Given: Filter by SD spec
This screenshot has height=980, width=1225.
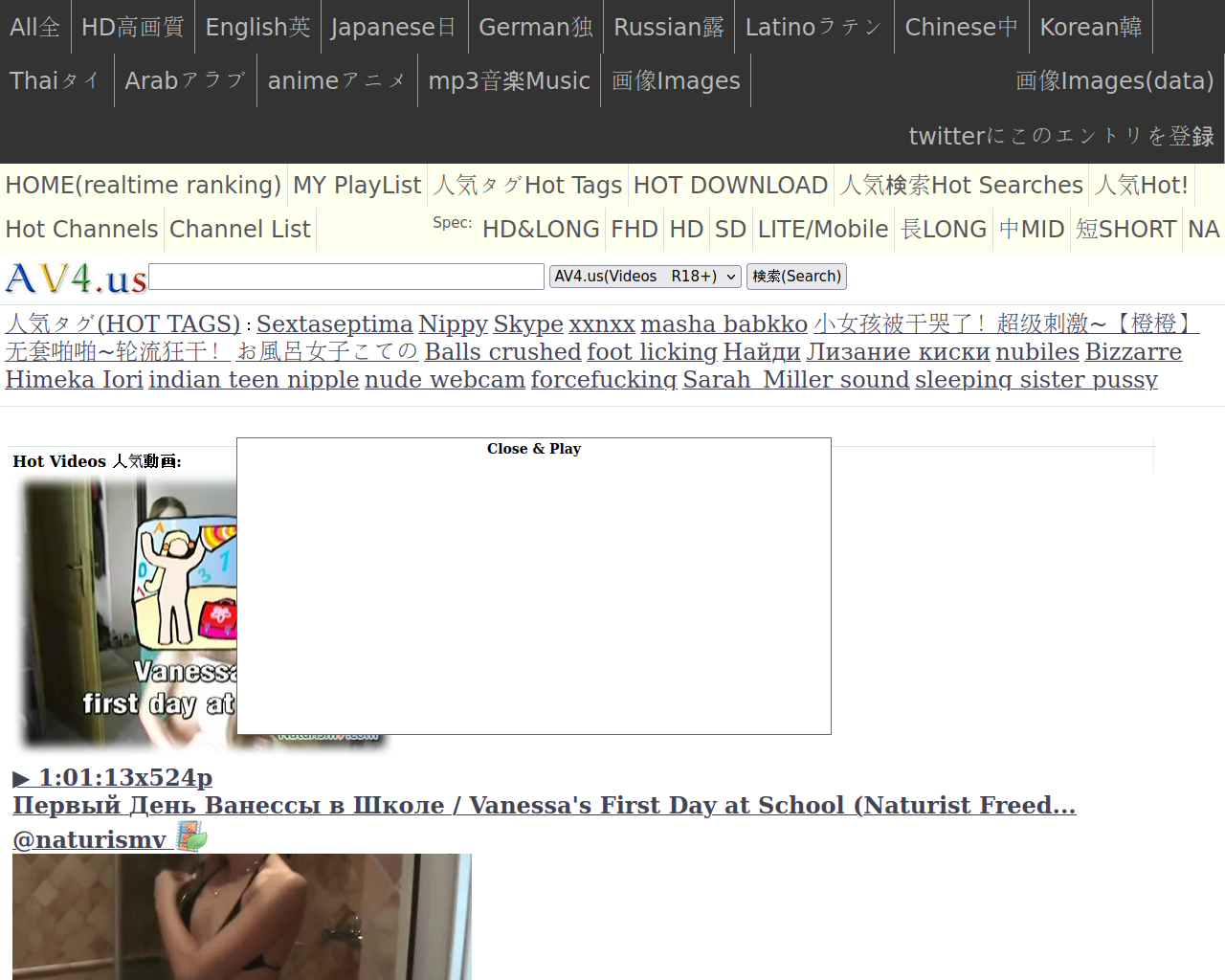Looking at the screenshot, I should (x=731, y=229).
